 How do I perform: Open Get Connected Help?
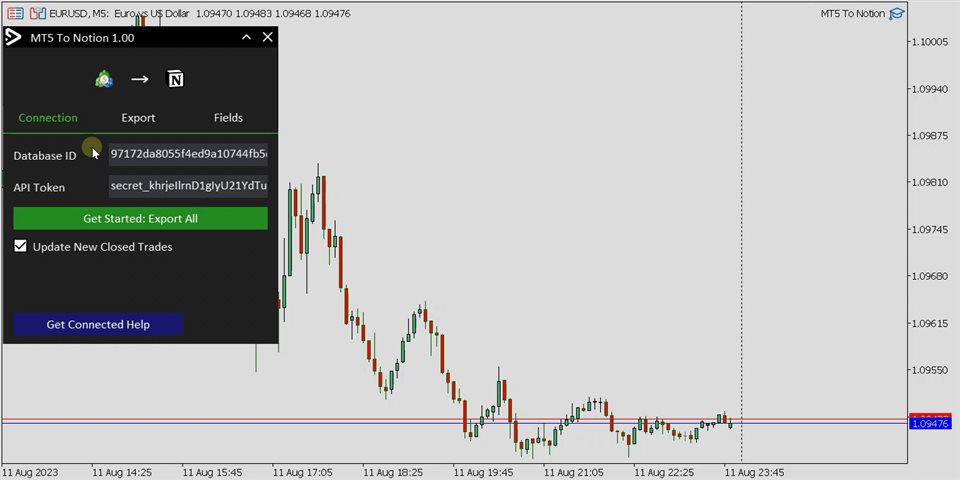click(98, 324)
